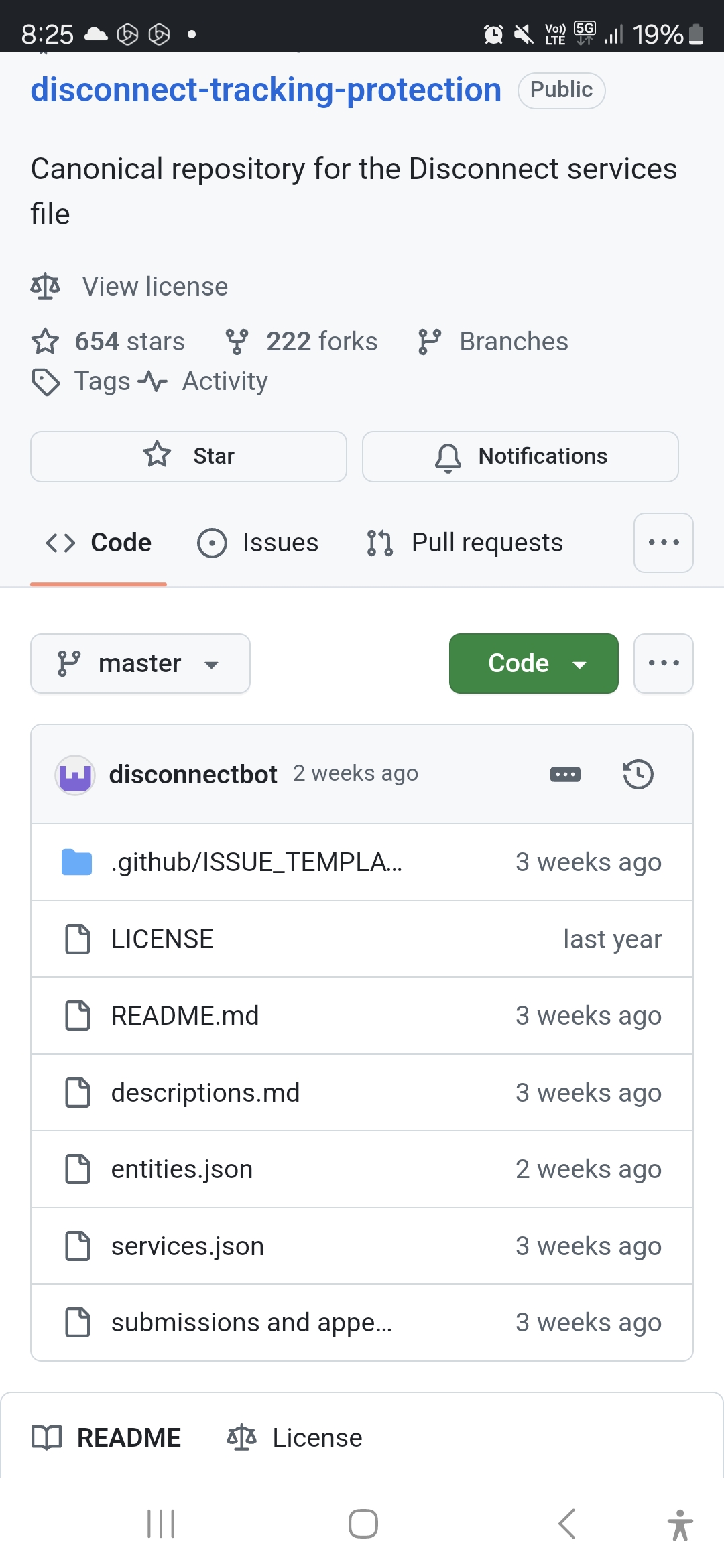Expand the master branch dropdown
Image resolution: width=724 pixels, height=1568 pixels.
click(140, 663)
